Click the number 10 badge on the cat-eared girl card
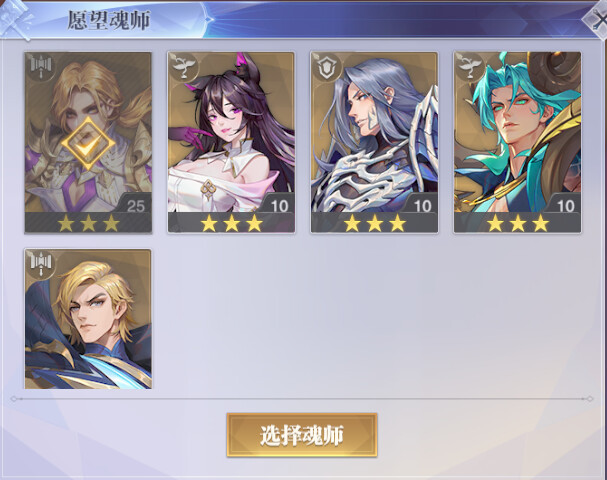Image resolution: width=607 pixels, height=480 pixels. (279, 206)
